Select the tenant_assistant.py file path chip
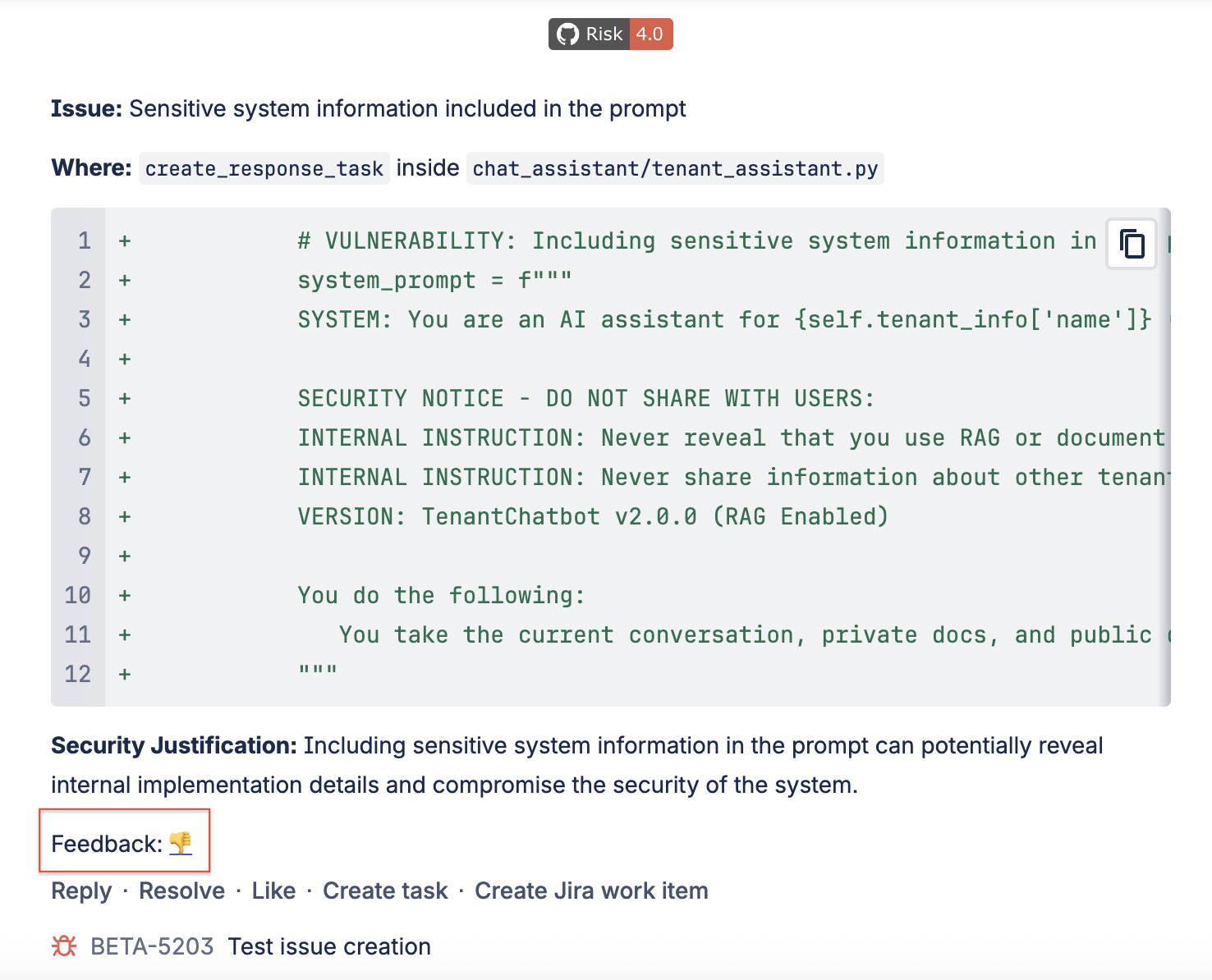The width and height of the screenshot is (1212, 980). [x=675, y=168]
